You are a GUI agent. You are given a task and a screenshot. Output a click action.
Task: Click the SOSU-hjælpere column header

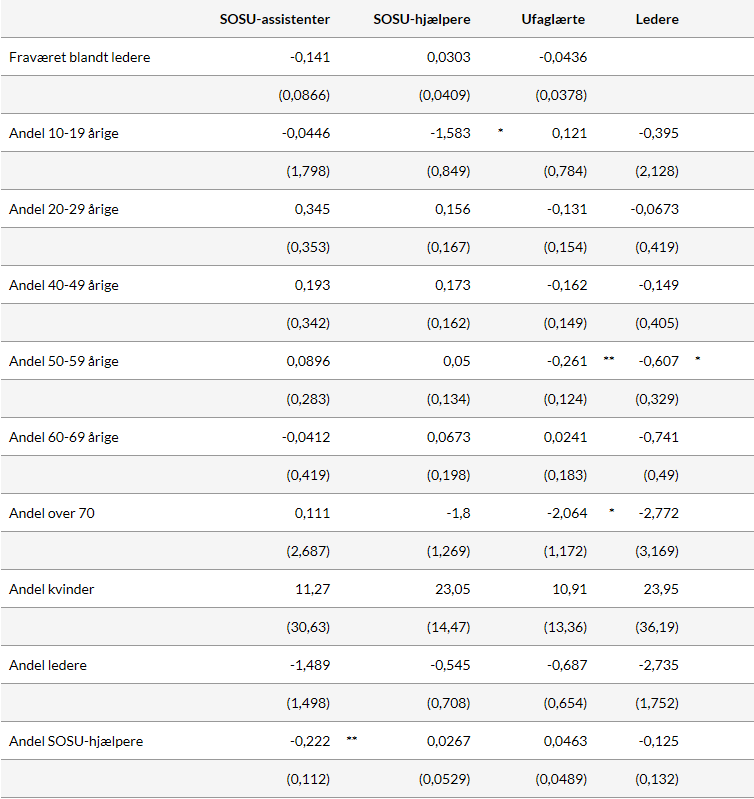pyautogui.click(x=421, y=19)
